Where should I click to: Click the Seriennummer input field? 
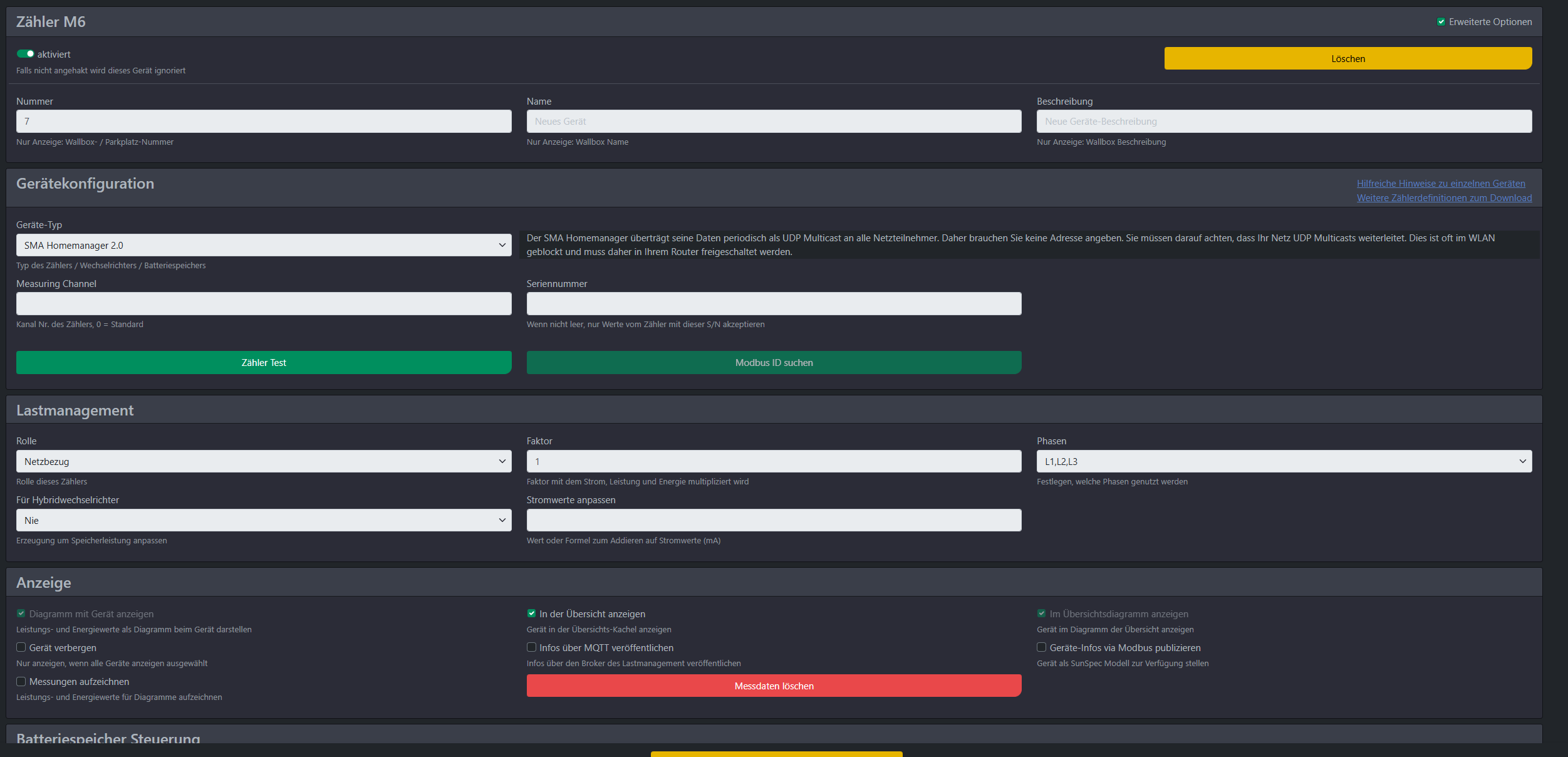coord(774,304)
